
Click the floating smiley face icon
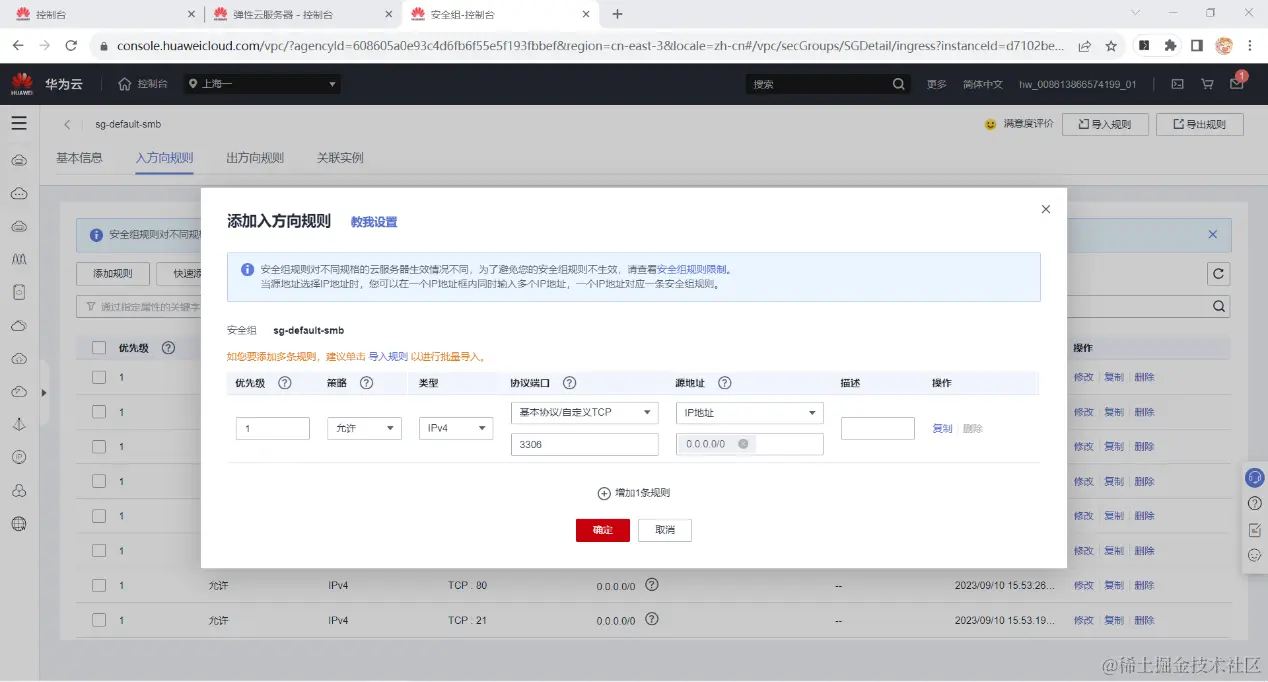(x=1254, y=555)
